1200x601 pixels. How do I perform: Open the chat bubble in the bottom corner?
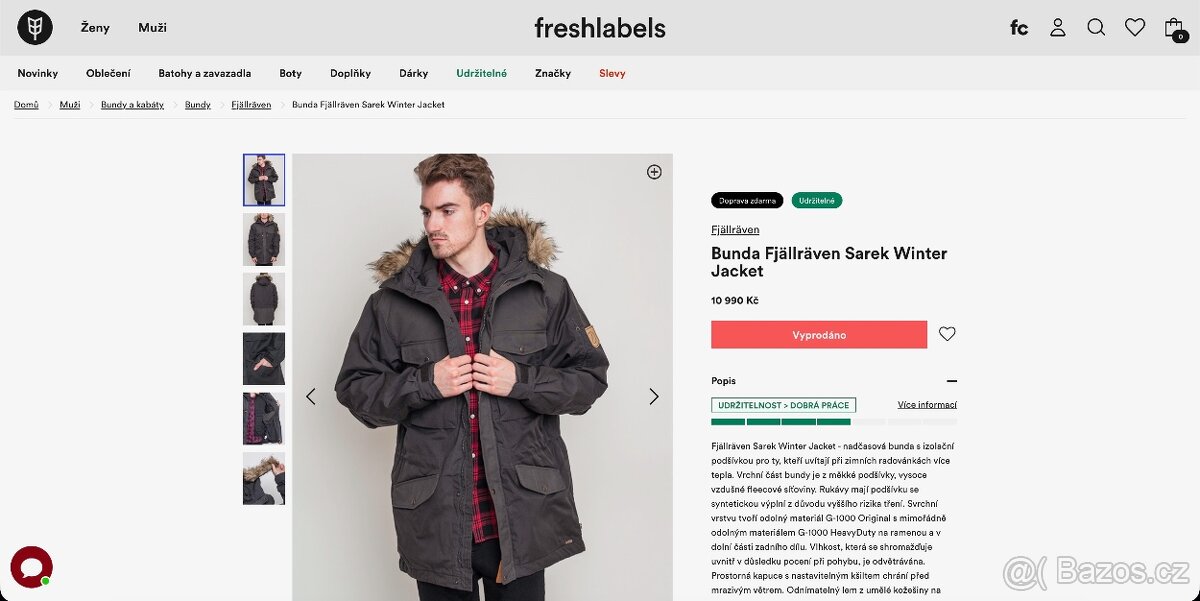[31, 568]
